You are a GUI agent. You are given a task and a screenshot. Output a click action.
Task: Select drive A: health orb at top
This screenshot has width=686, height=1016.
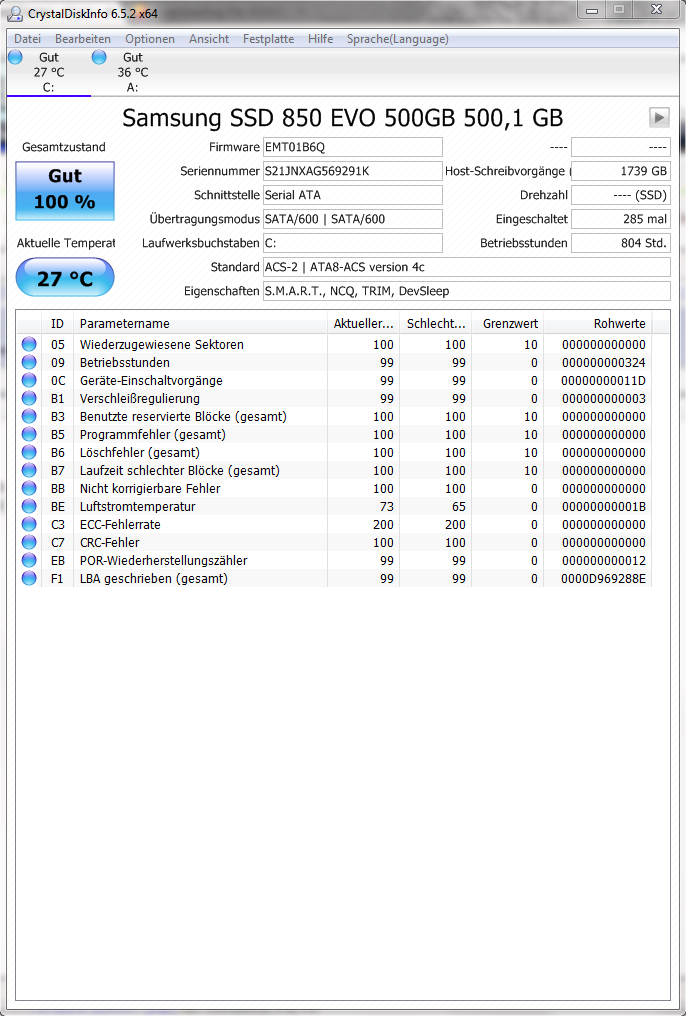99,58
